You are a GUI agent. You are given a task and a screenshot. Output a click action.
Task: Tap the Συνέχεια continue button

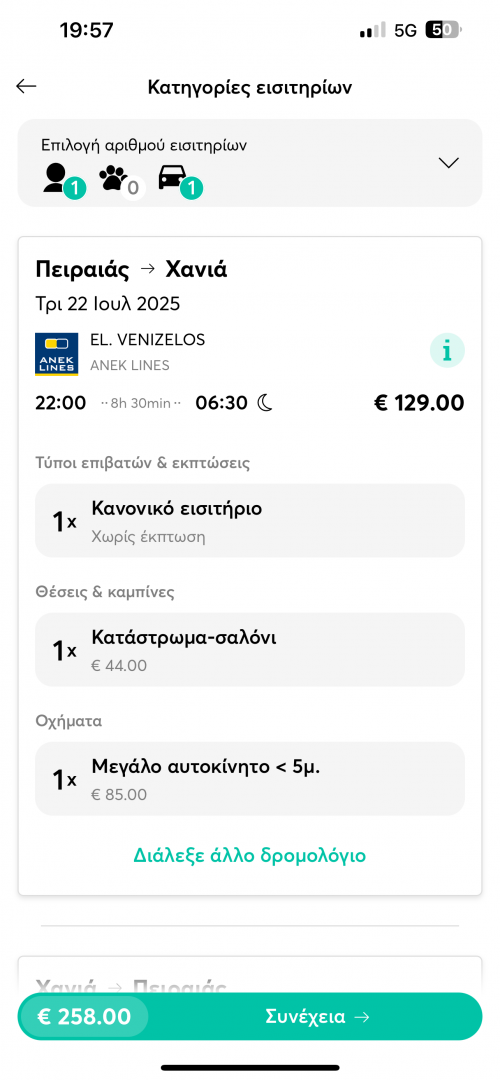click(317, 1017)
